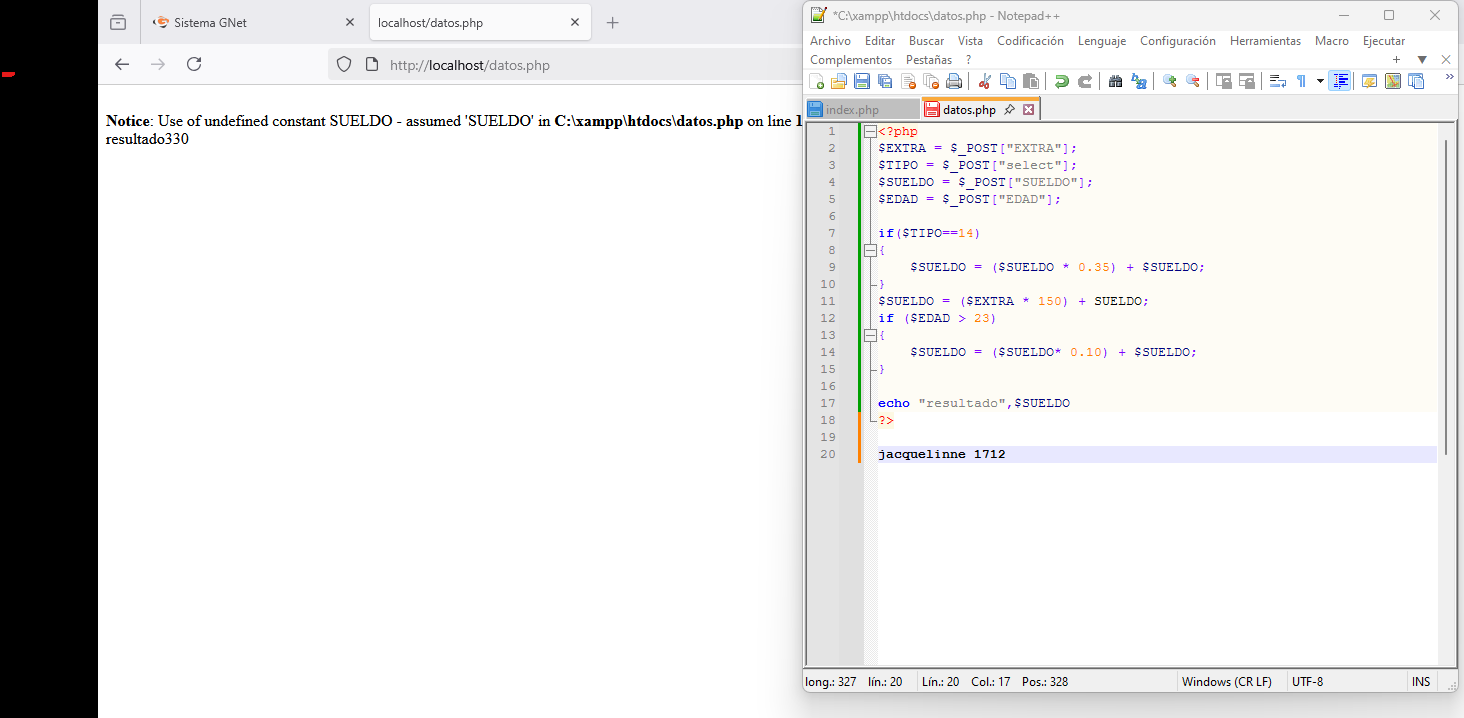Click the UTF-8 encoding status entry
Screen dimensions: 1464x718
pos(1307,682)
